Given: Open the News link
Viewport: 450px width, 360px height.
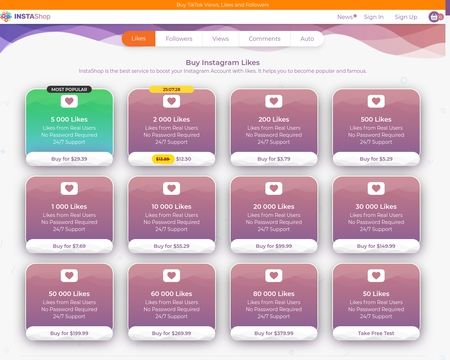Looking at the screenshot, I should click(346, 17).
